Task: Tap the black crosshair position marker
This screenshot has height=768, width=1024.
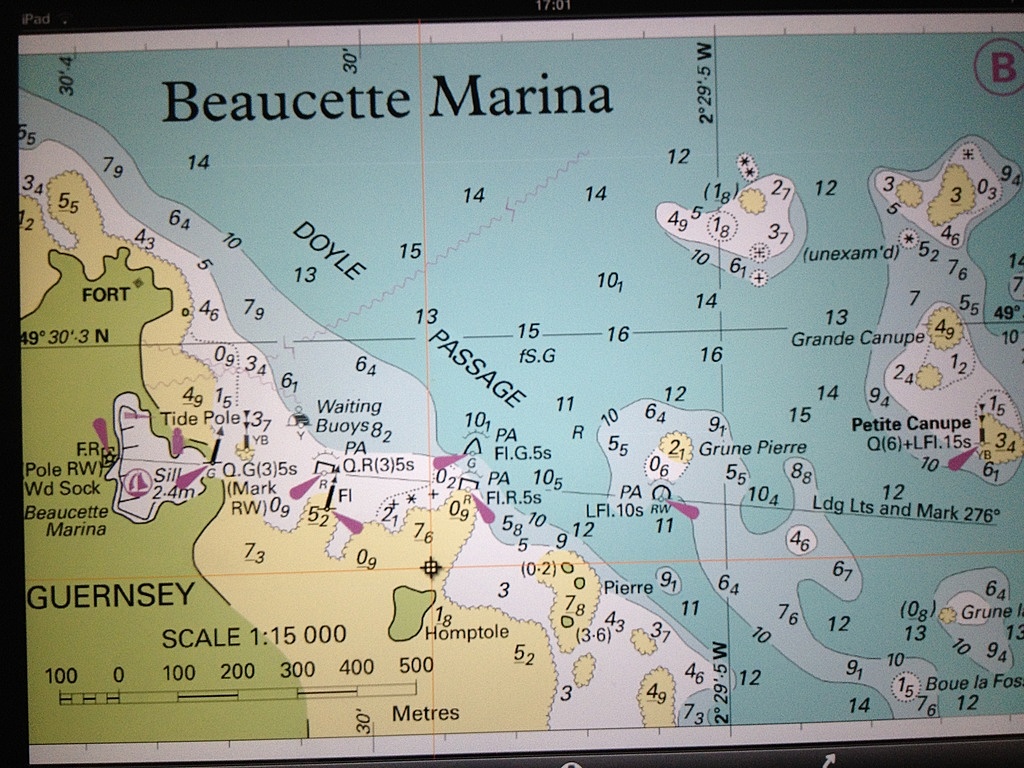Action: pos(430,568)
